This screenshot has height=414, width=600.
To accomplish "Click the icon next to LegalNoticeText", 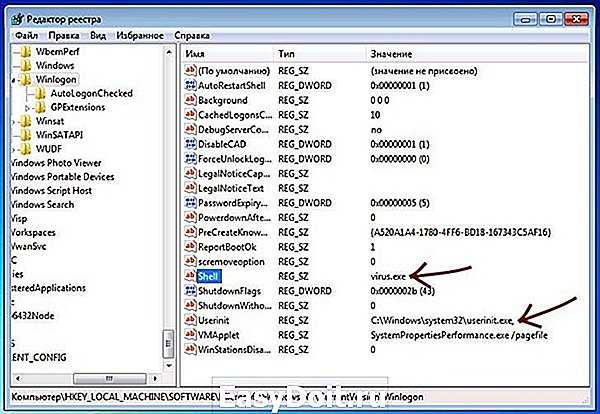I will pos(191,188).
